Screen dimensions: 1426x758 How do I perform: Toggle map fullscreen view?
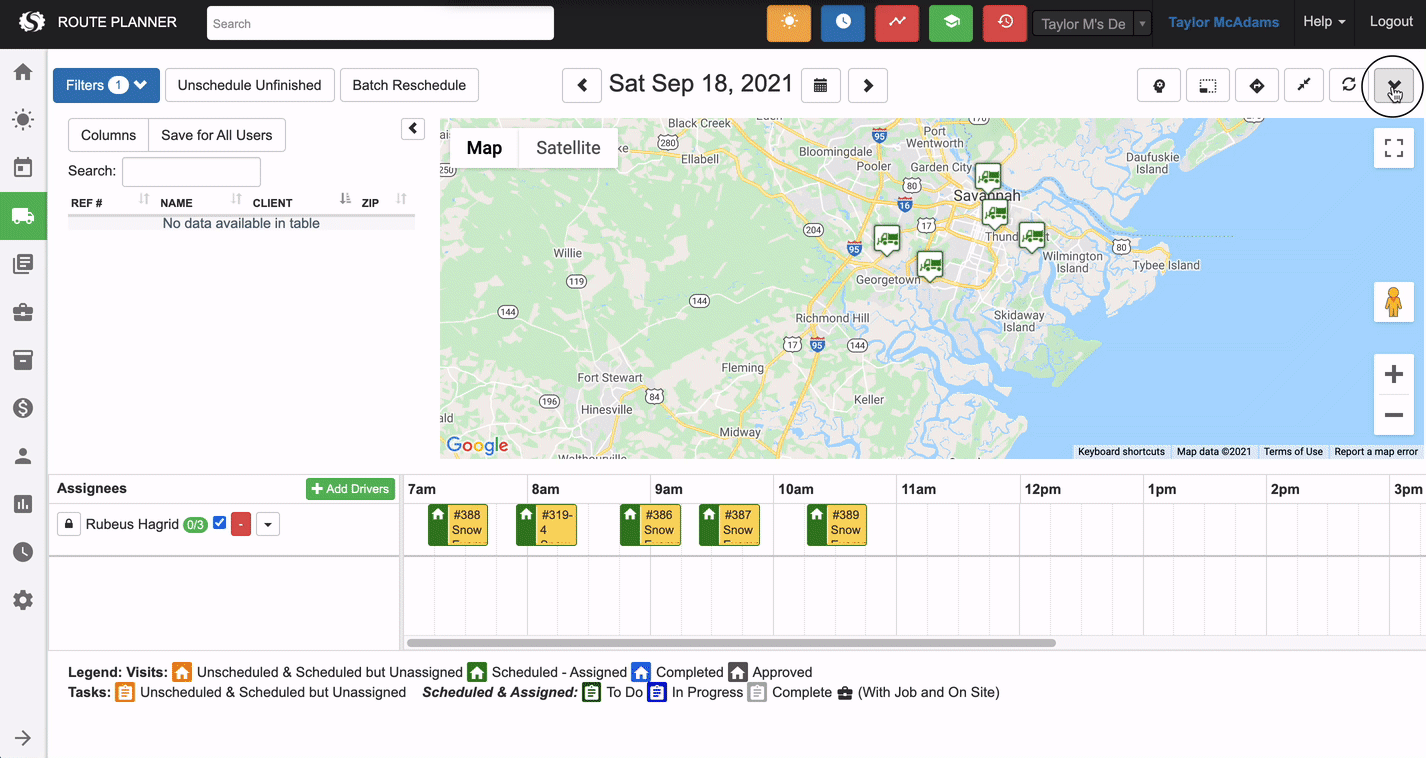point(1393,149)
